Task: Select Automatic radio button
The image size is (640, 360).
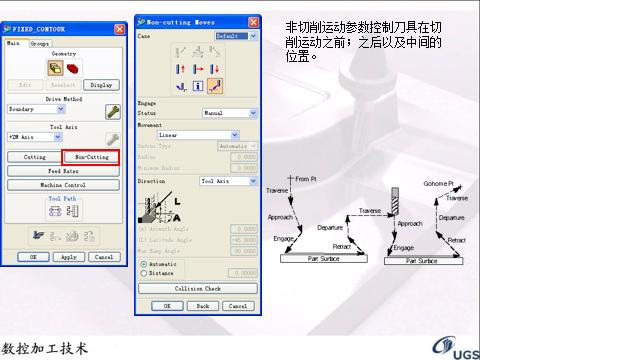Action: point(144,264)
